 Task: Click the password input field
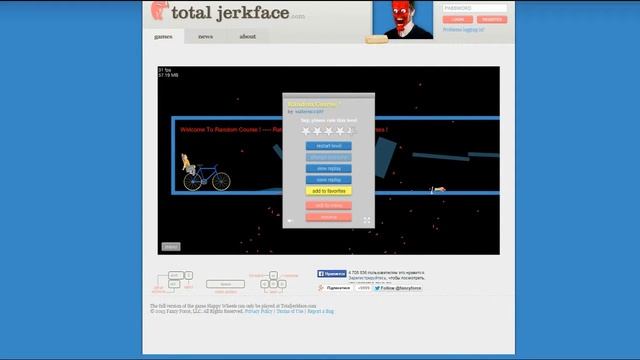point(475,8)
